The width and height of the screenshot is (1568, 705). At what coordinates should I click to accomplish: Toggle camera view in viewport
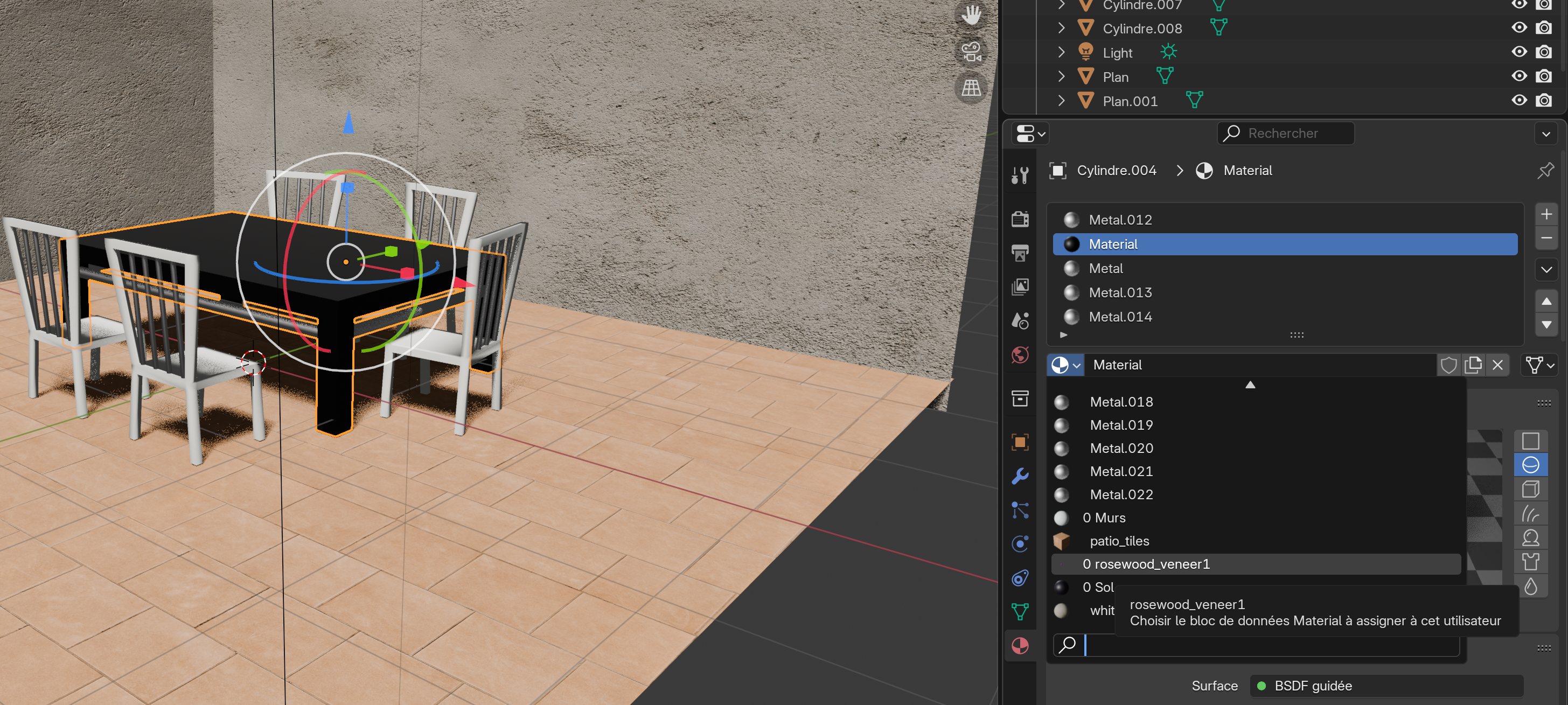point(971,52)
